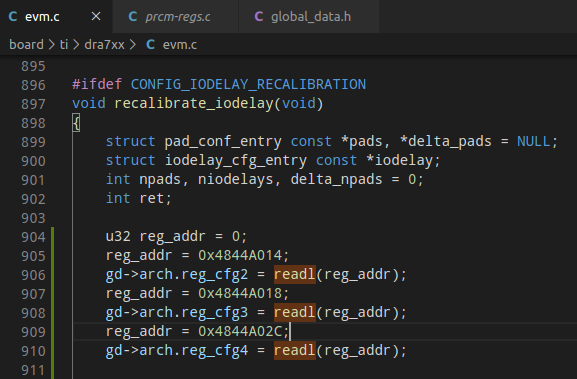Click the iodelay_cfg_entry struct name
This screenshot has width=577, height=379.
pyautogui.click(x=236, y=160)
